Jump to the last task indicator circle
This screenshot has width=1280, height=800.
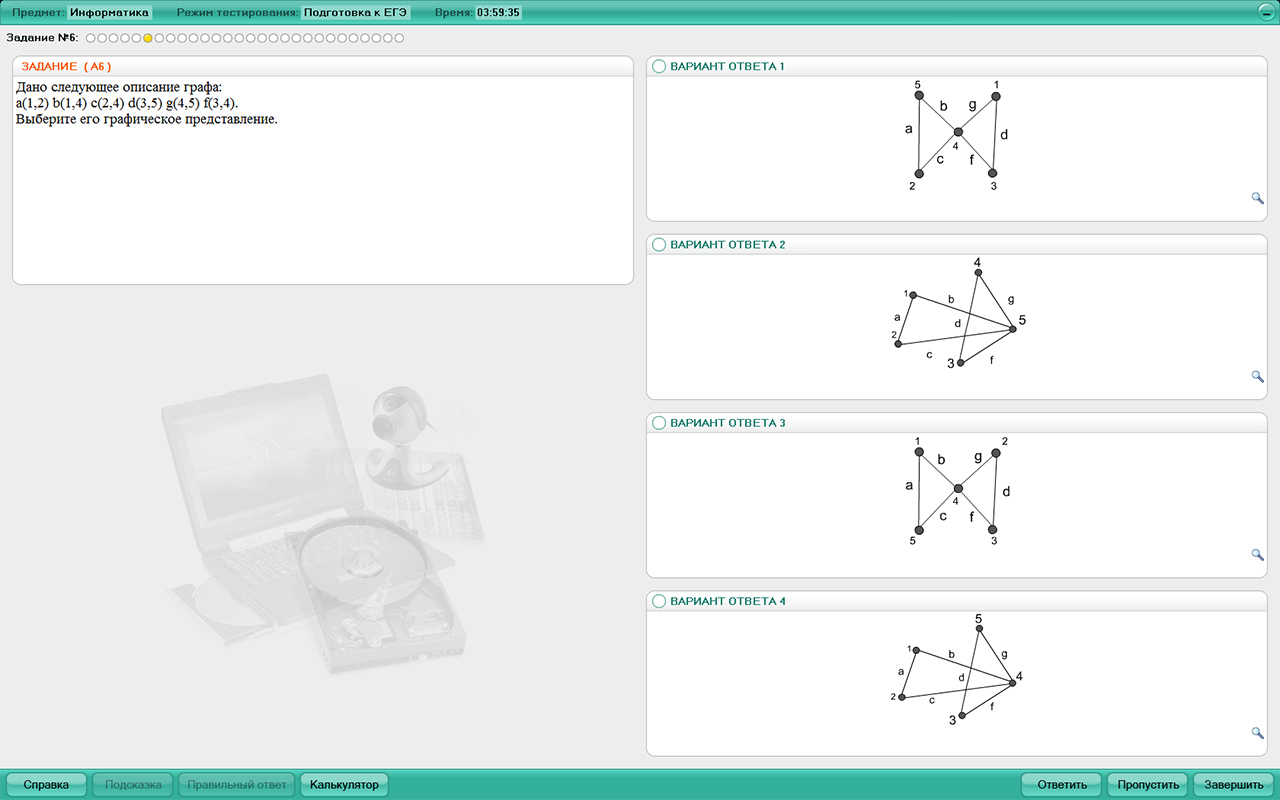click(x=399, y=38)
